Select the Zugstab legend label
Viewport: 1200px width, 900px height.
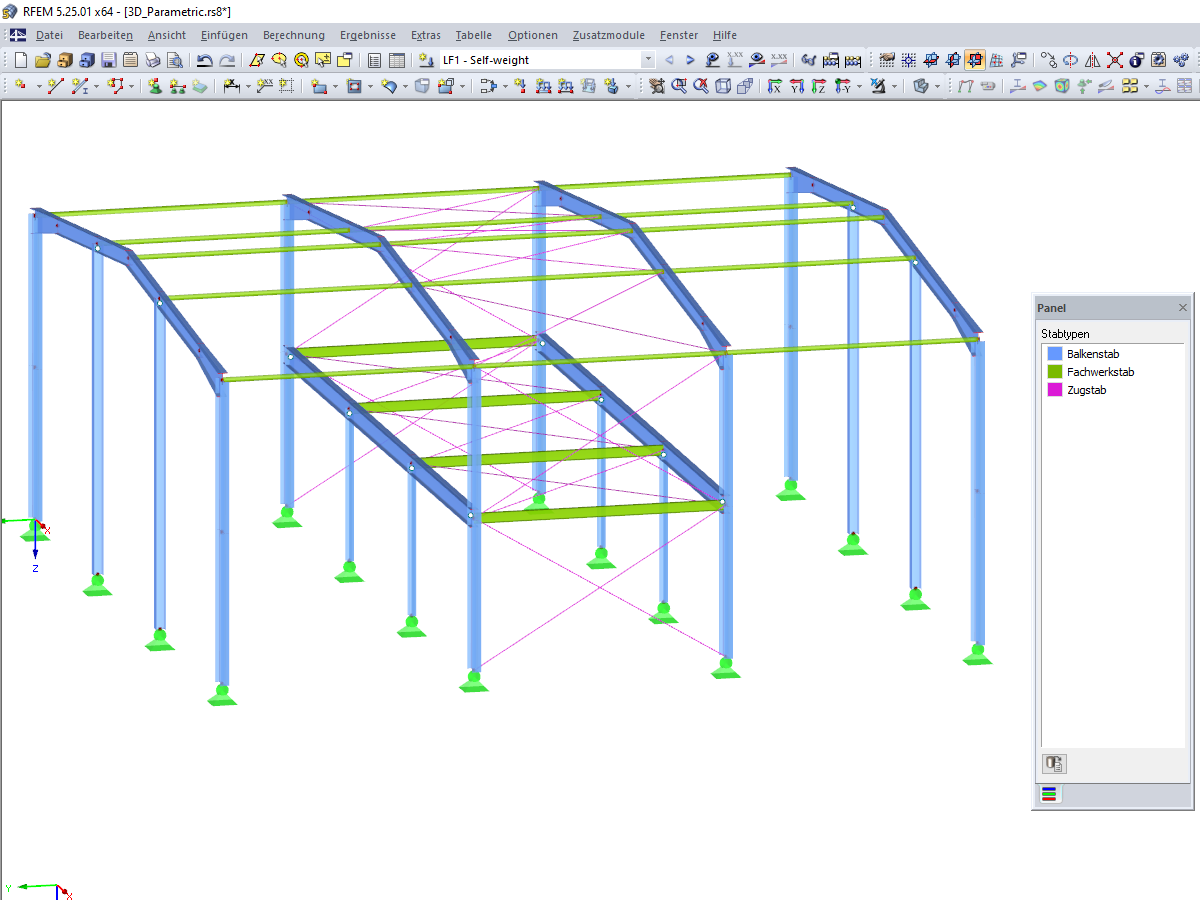coord(1087,390)
